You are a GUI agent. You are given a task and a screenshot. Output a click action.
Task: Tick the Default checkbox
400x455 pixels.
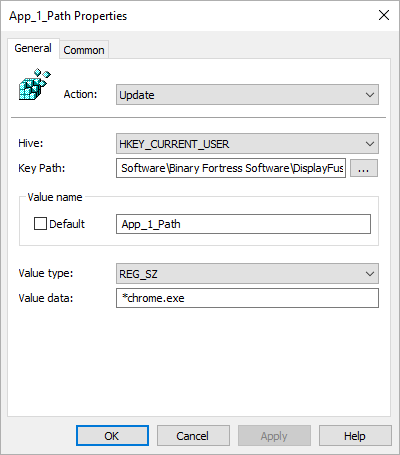tap(40, 224)
